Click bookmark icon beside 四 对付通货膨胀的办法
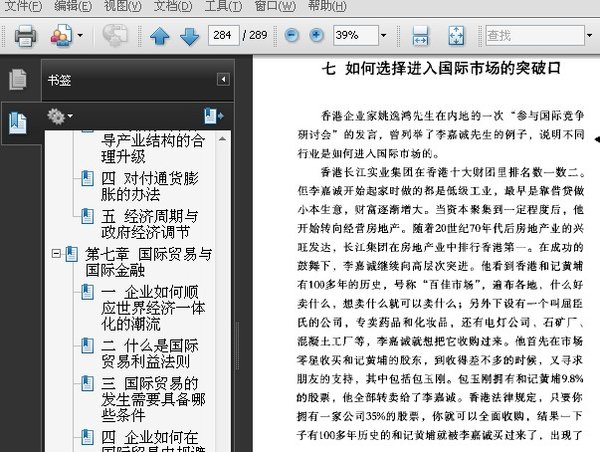 click(88, 178)
